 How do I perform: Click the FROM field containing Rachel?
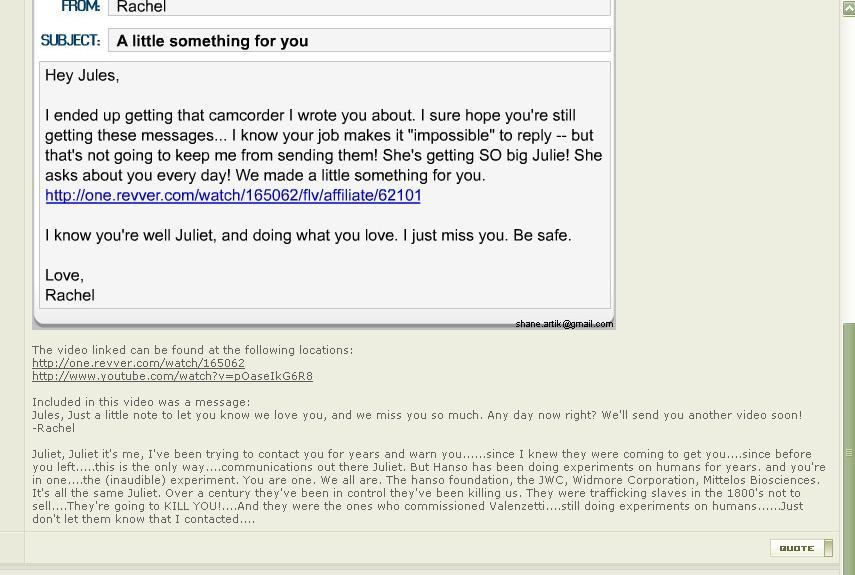(x=359, y=7)
